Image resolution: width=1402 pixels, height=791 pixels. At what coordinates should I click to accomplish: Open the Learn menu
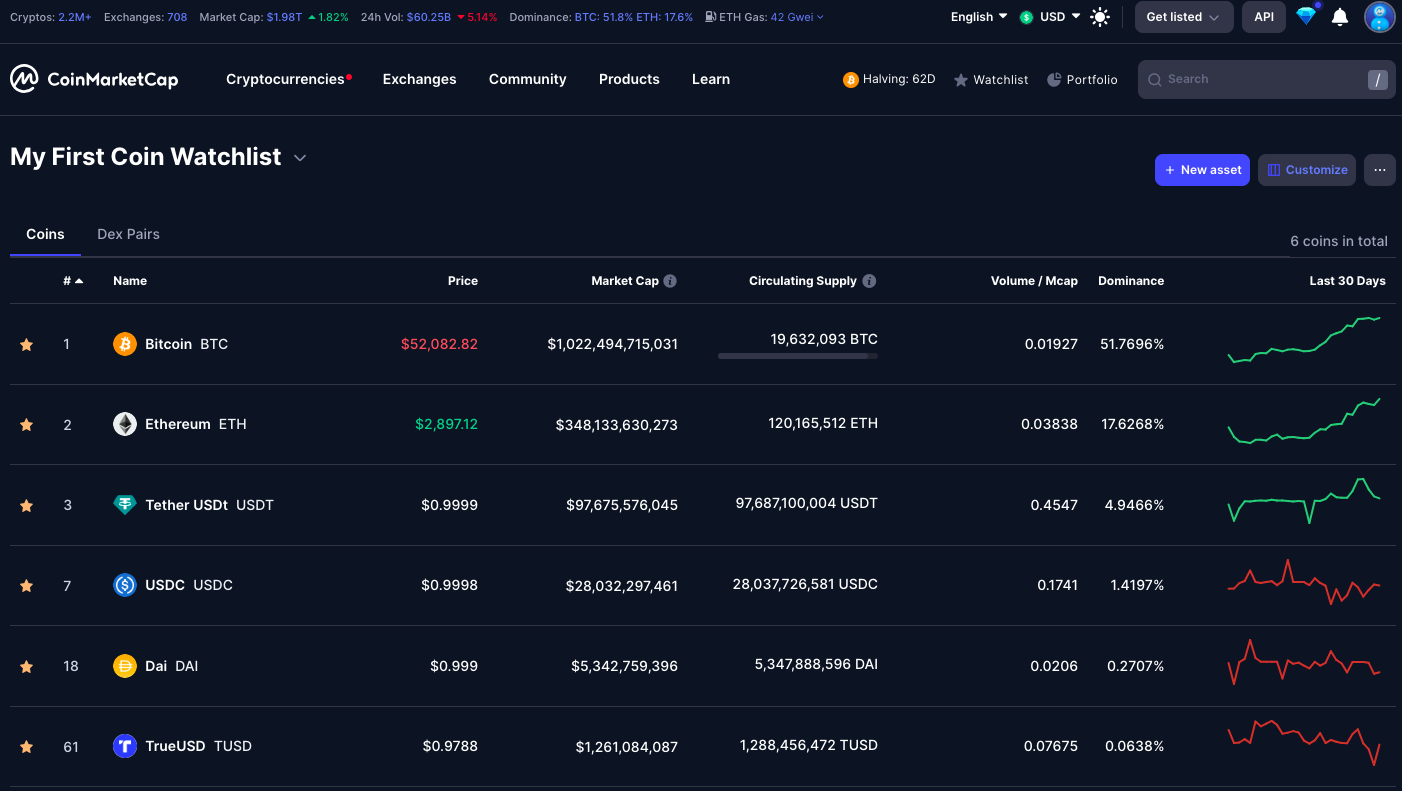click(711, 79)
